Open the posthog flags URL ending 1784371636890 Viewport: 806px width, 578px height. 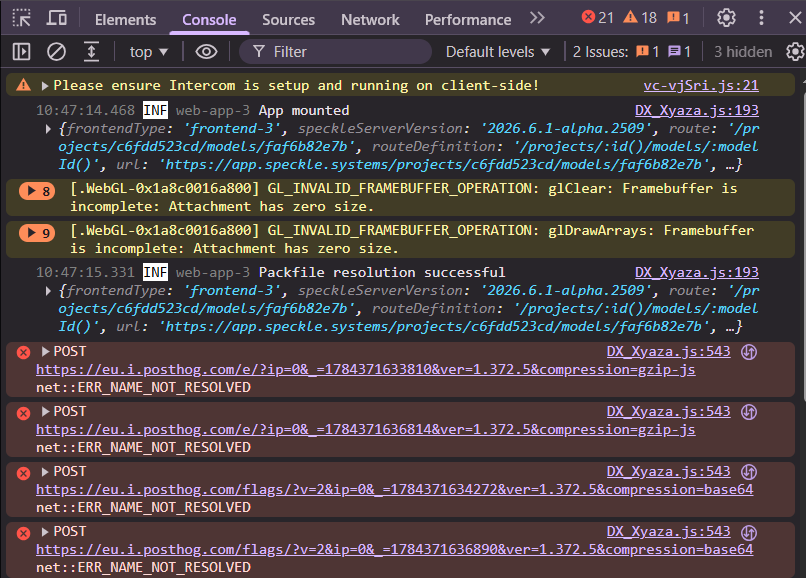(x=394, y=549)
